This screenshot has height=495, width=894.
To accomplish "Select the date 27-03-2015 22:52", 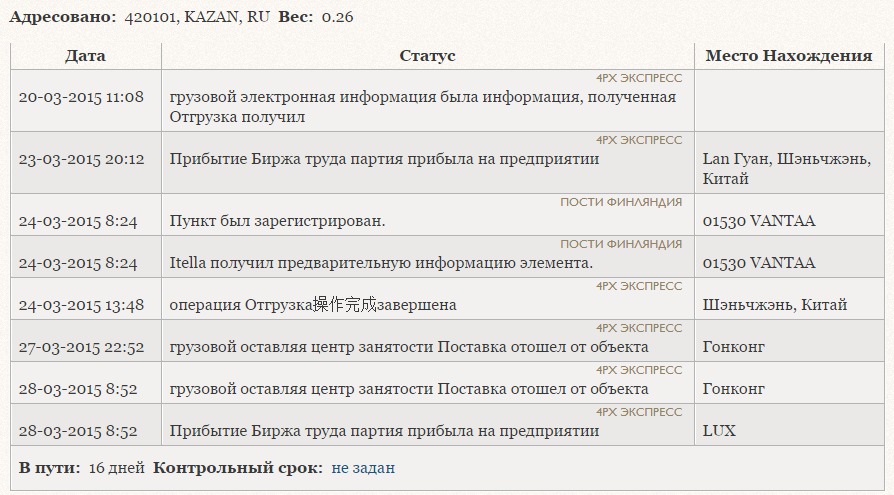I will coord(81,347).
